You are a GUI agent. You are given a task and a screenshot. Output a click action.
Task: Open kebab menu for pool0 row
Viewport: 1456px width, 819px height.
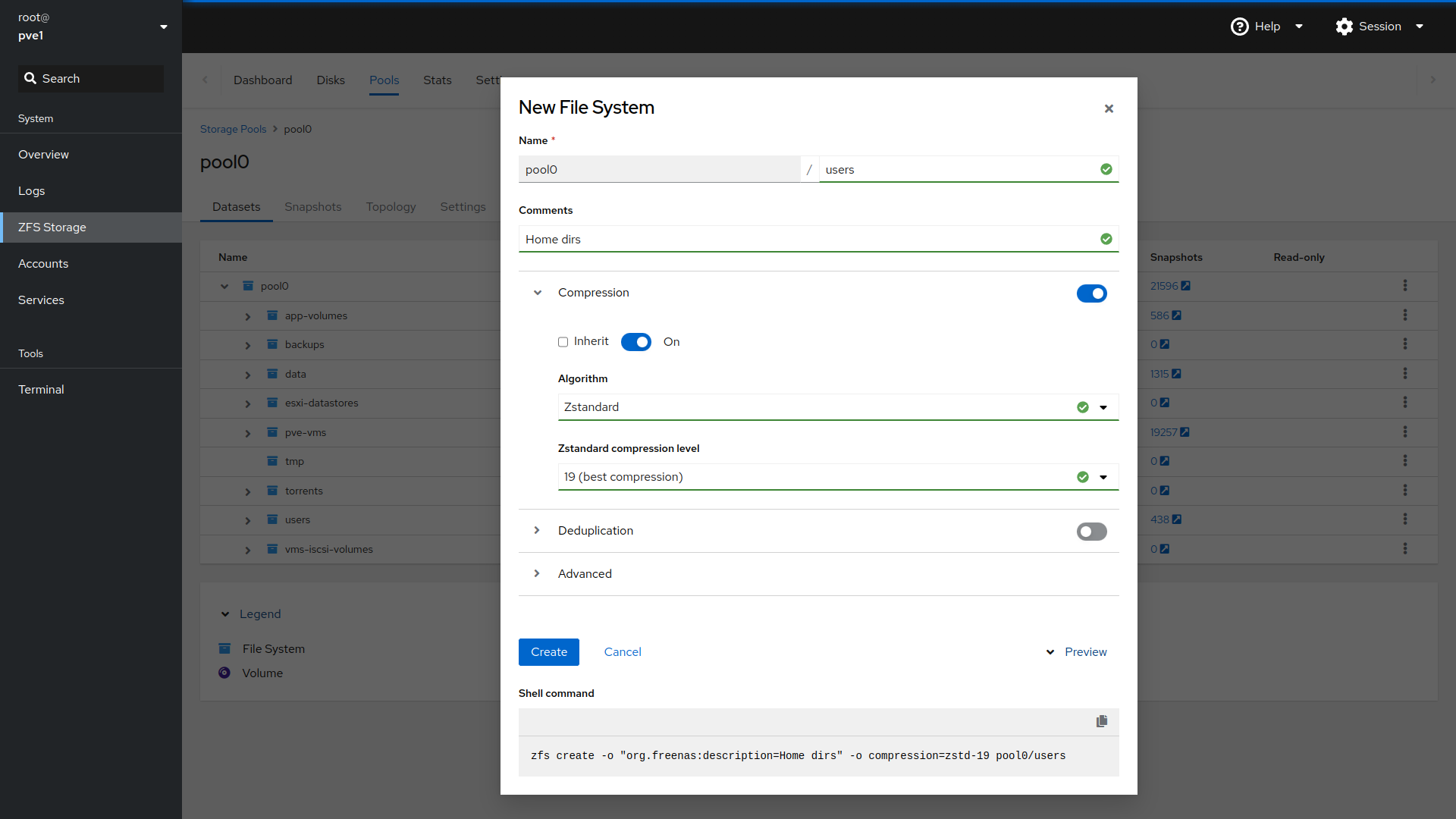[x=1404, y=286]
